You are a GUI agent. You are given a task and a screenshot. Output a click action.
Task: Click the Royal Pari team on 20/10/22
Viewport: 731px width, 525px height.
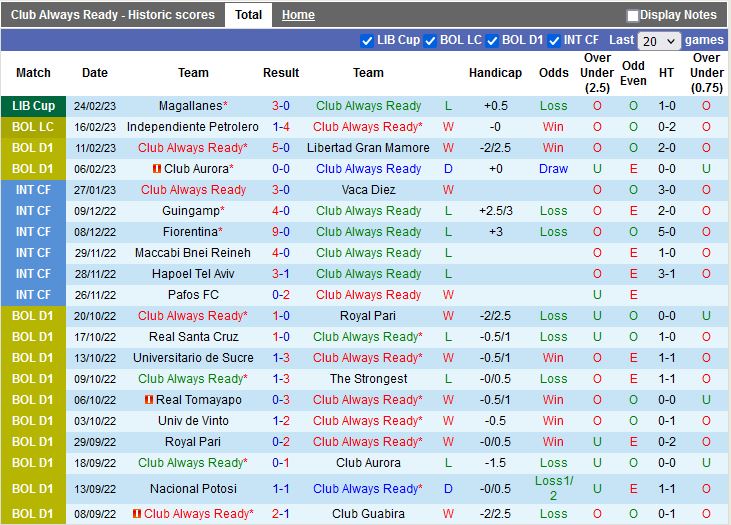[368, 316]
